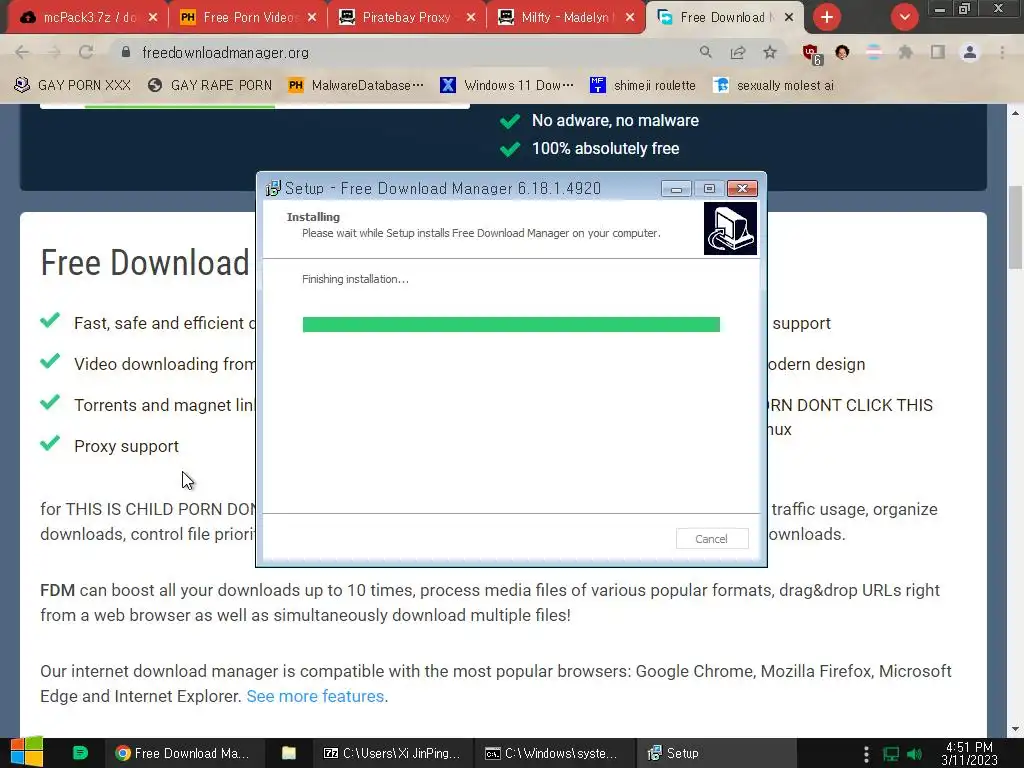Click Cancel in the Setup dialog
Image resolution: width=1024 pixels, height=768 pixels.
[x=712, y=539]
